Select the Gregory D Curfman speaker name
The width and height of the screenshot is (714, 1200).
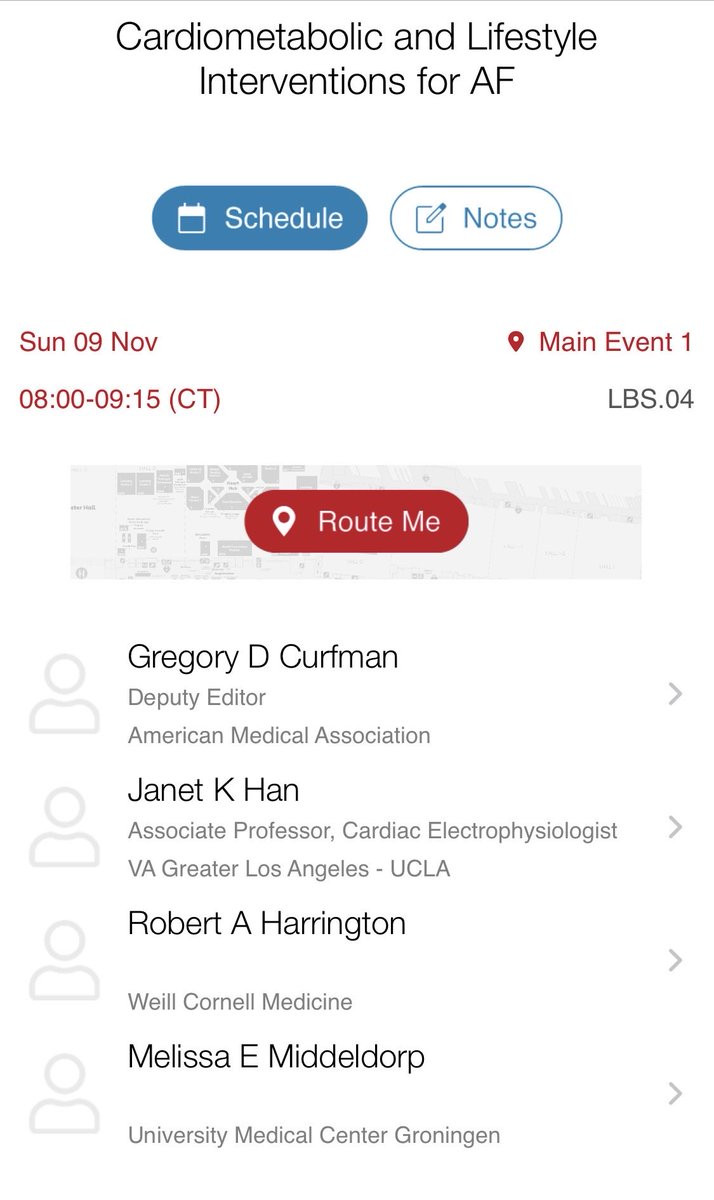click(x=263, y=657)
